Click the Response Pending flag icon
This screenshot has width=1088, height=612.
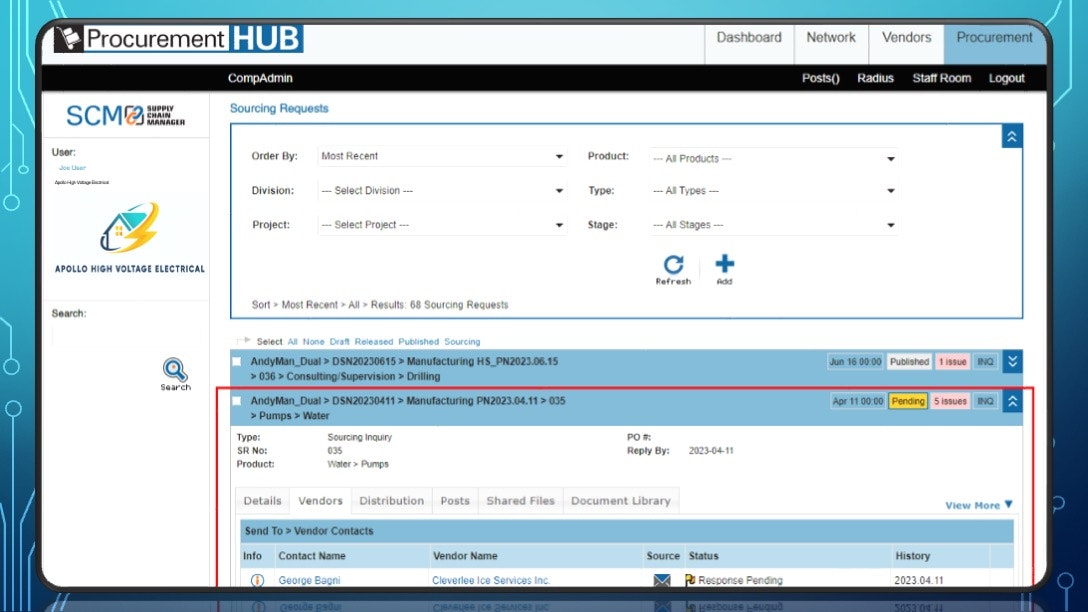pos(689,579)
